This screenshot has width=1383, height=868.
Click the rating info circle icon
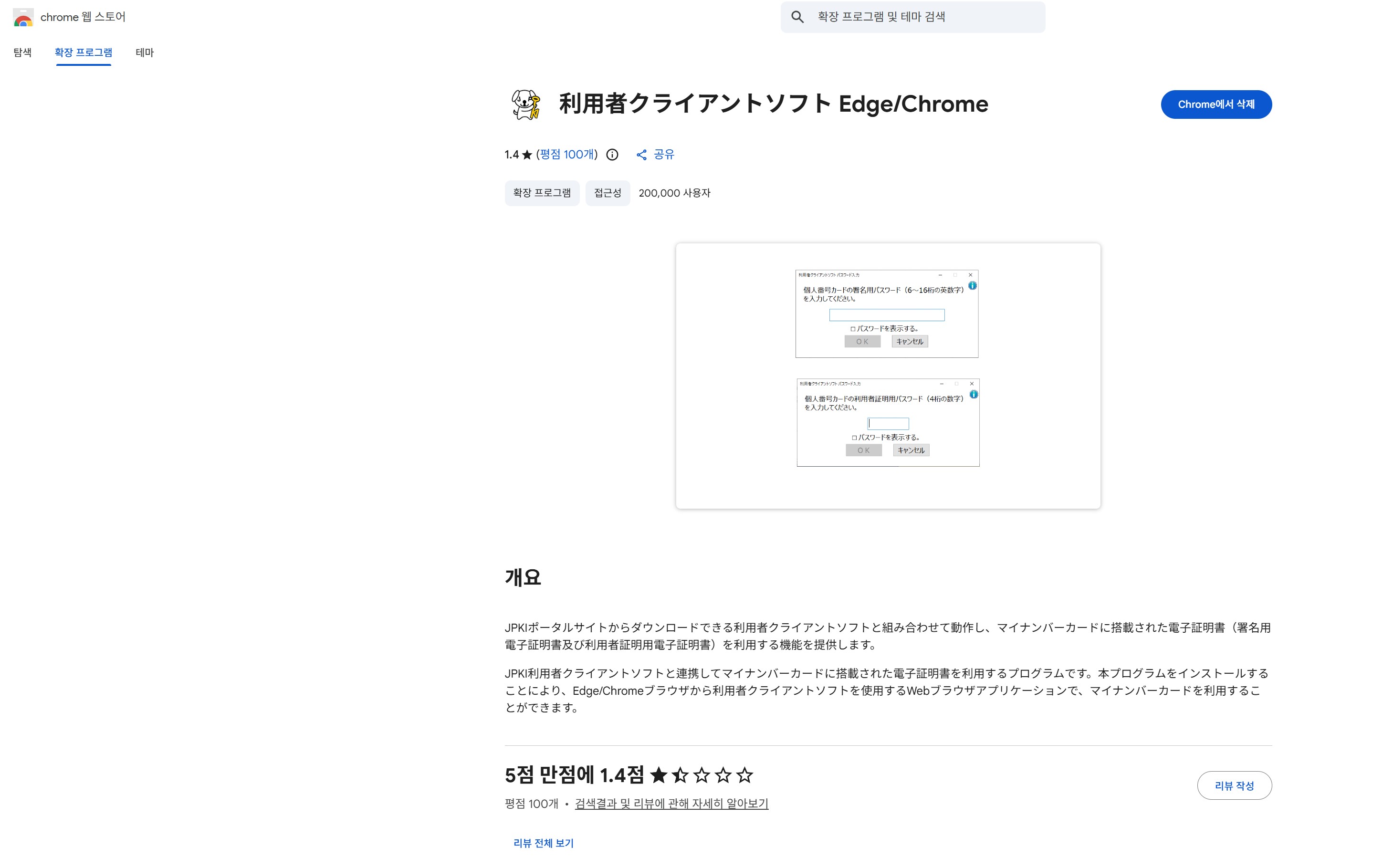point(612,155)
